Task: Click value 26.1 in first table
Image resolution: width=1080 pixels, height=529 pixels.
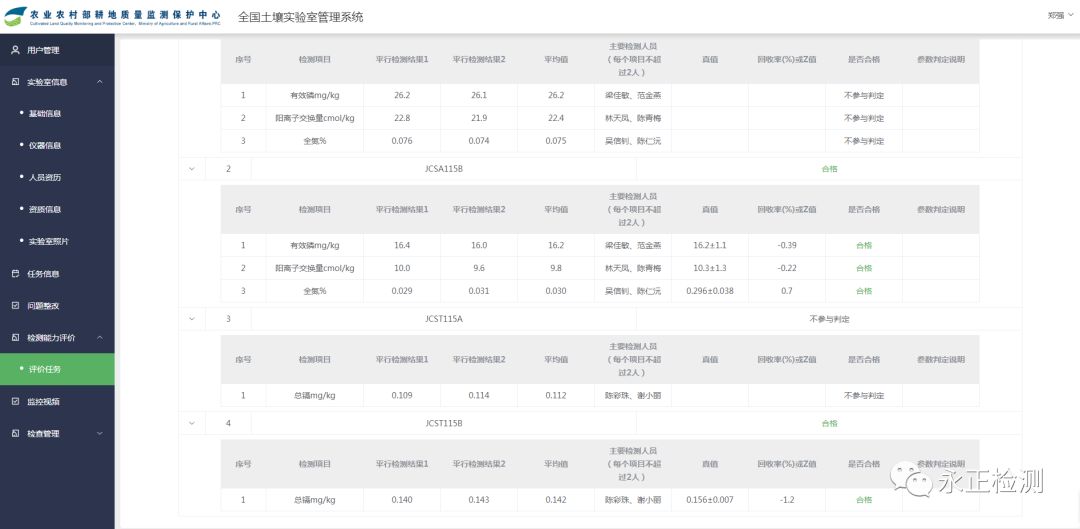Action: pyautogui.click(x=479, y=95)
